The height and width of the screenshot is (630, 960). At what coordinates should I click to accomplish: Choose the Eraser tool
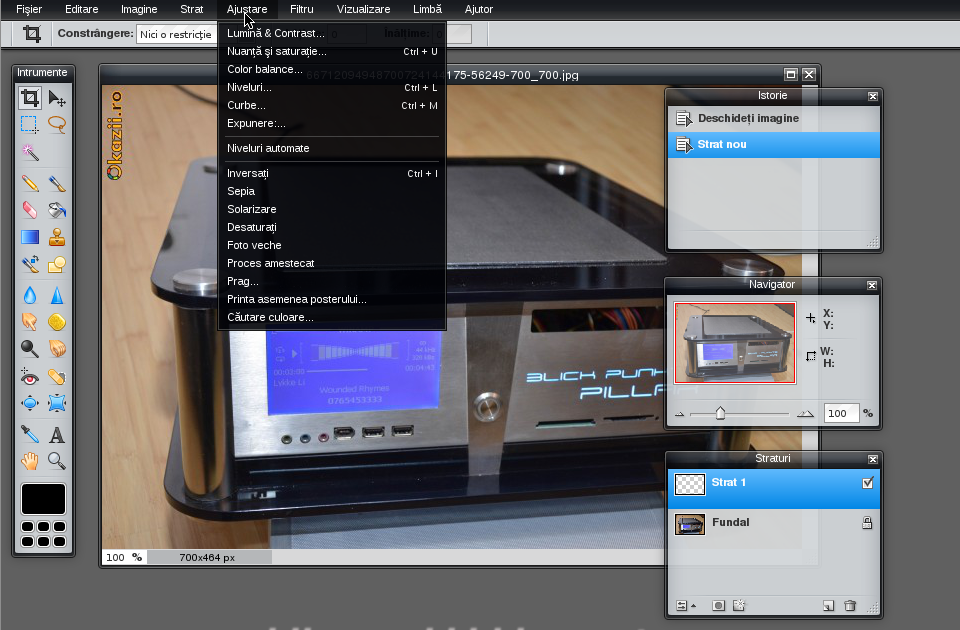pyautogui.click(x=29, y=210)
